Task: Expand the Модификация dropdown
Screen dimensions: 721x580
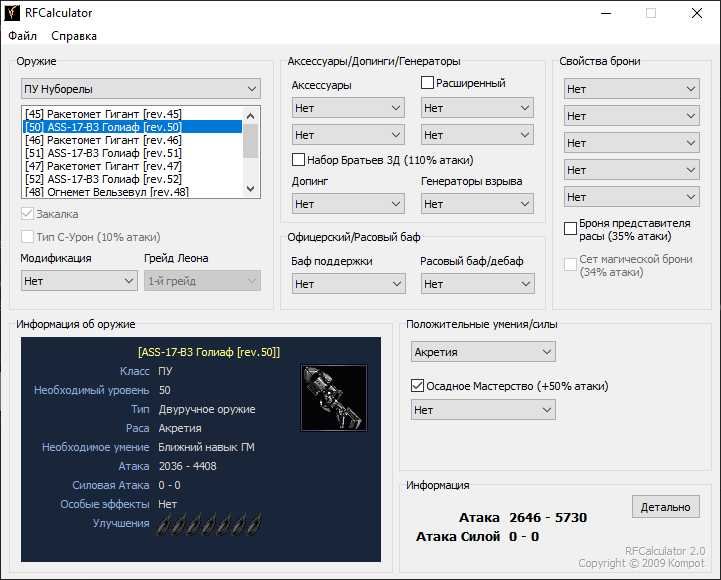Action: click(x=78, y=281)
